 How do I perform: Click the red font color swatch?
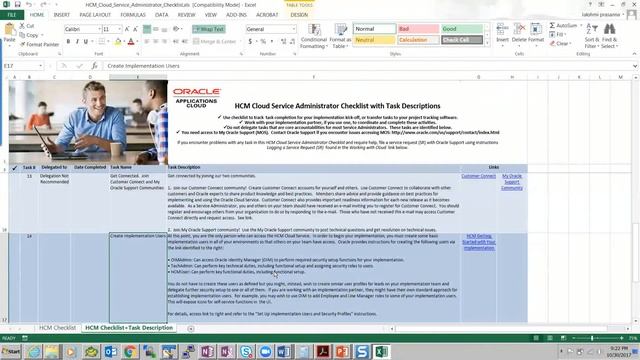[x=131, y=41]
